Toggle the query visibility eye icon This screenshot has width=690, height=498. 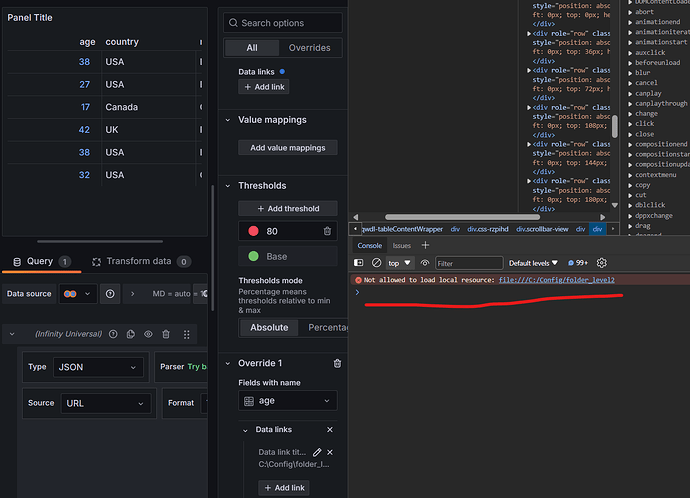(148, 334)
